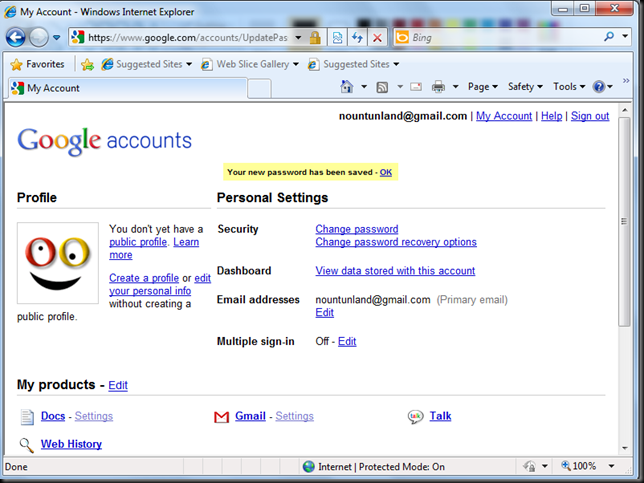The image size is (644, 483).
Task: Open Docs Settings link
Action: [x=94, y=416]
